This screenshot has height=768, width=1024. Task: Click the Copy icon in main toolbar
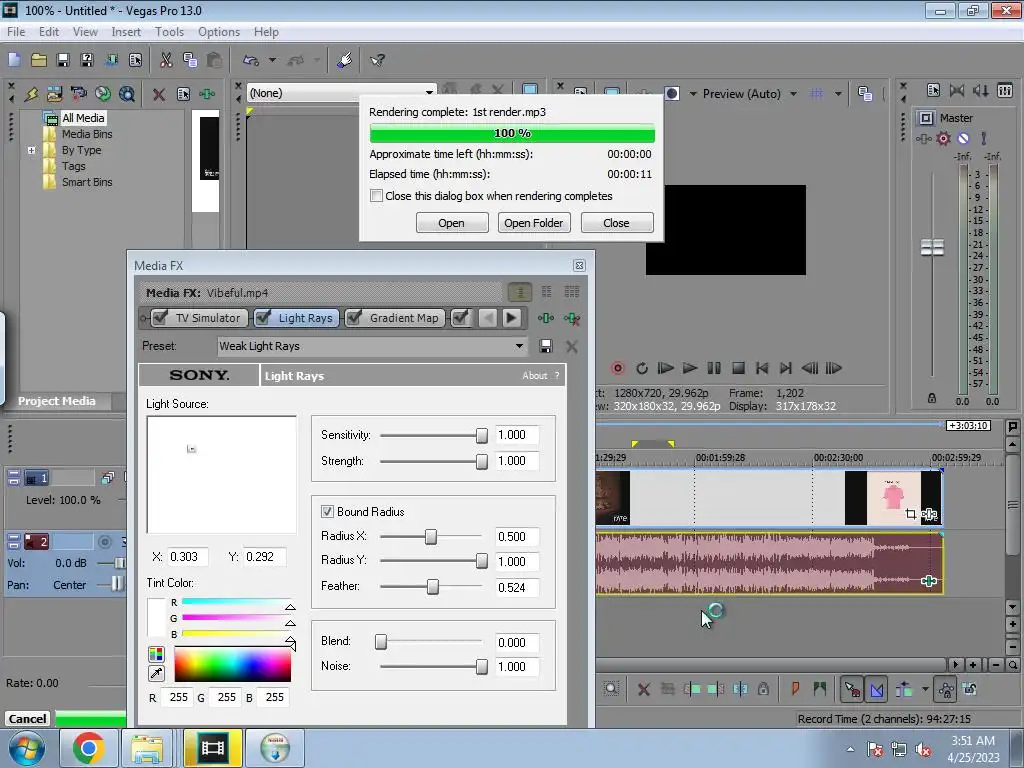tap(190, 60)
